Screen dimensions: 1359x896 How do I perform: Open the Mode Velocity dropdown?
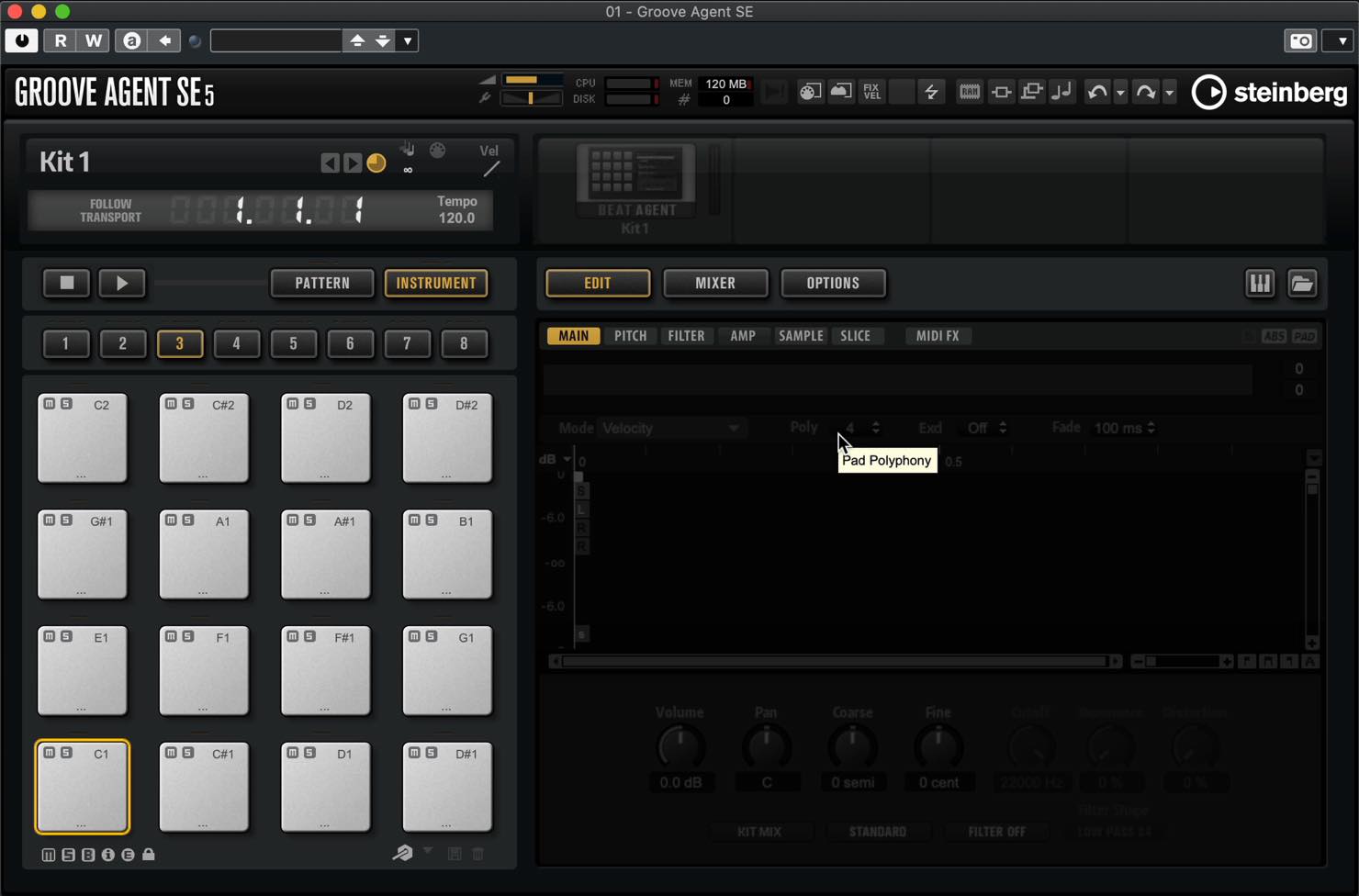pyautogui.click(x=670, y=428)
